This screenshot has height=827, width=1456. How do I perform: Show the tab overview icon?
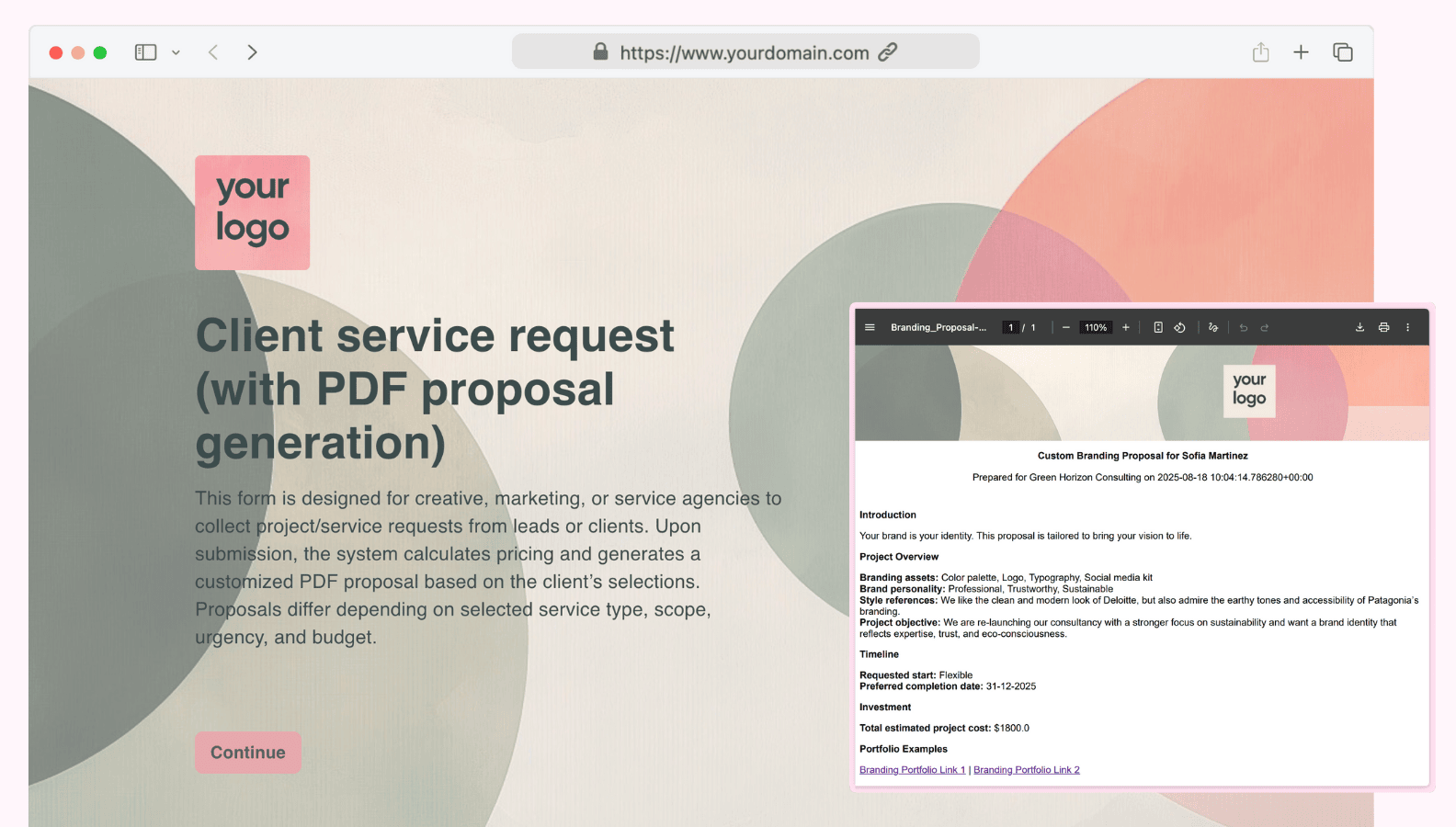1343,52
